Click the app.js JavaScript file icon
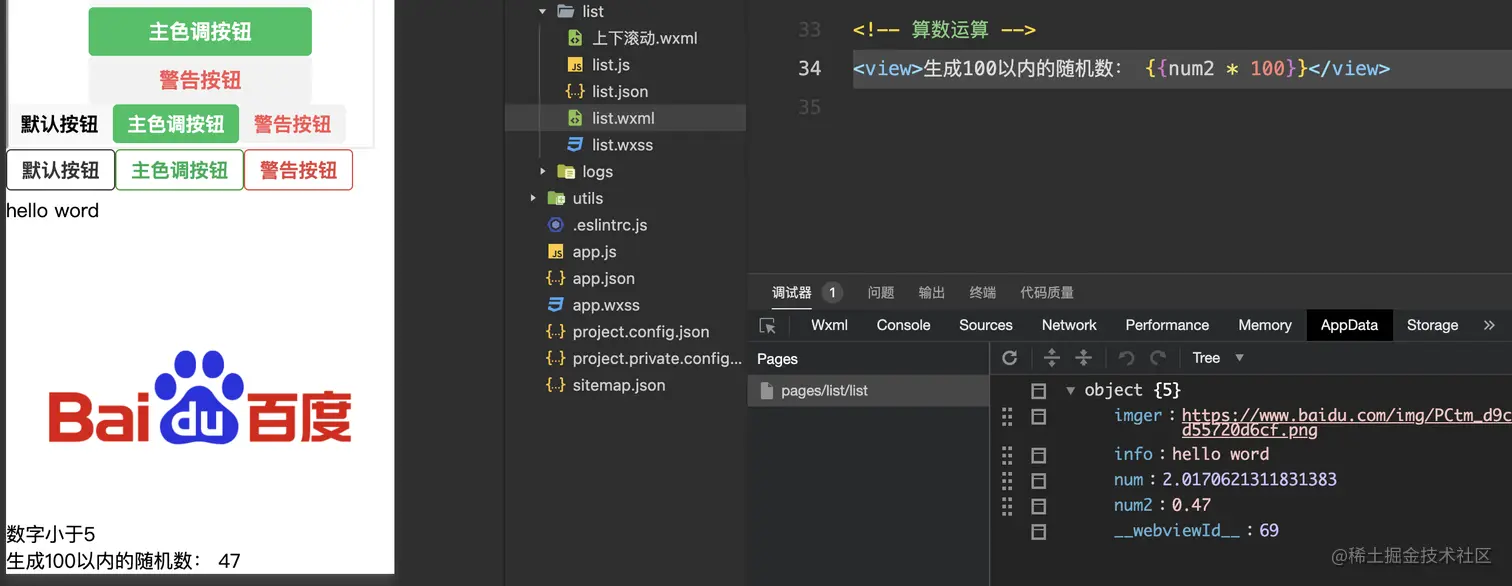 (556, 251)
